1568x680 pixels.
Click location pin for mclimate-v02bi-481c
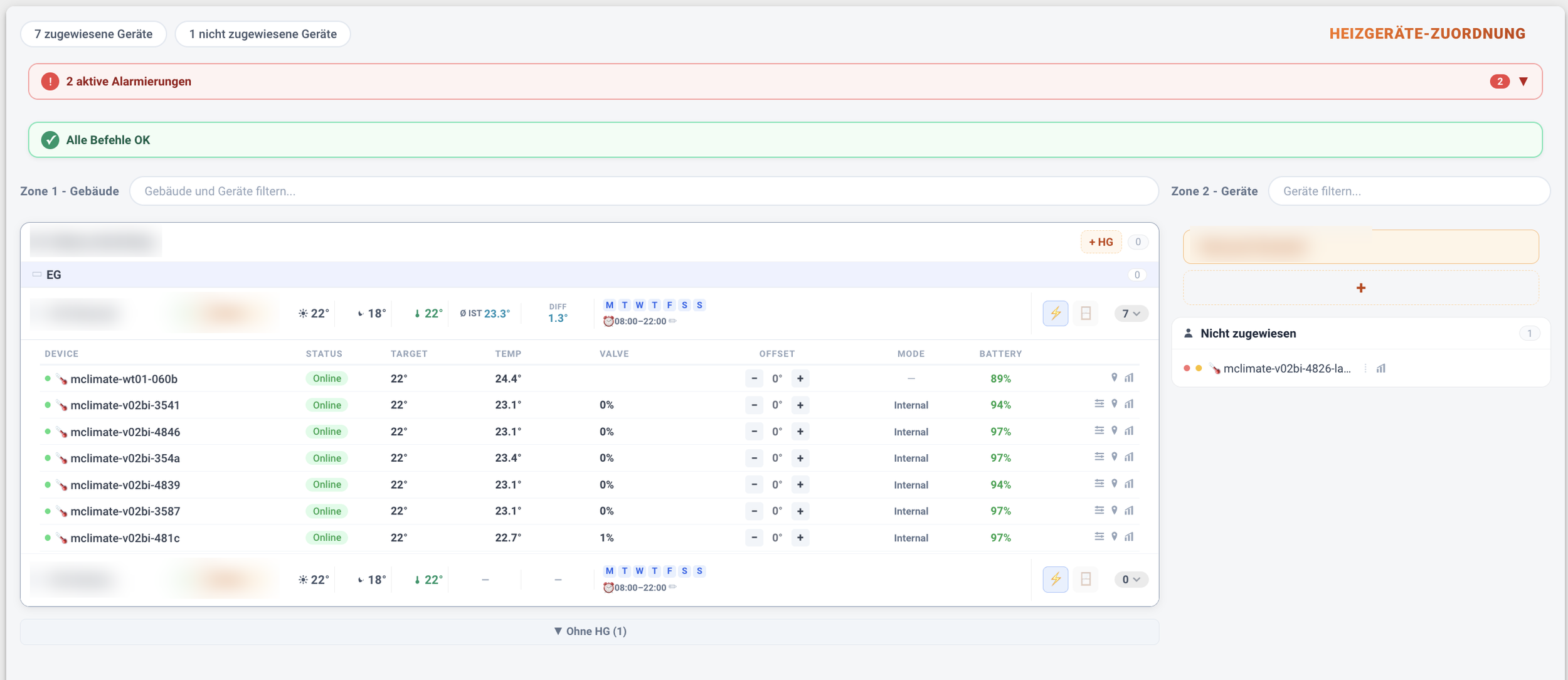[1114, 537]
